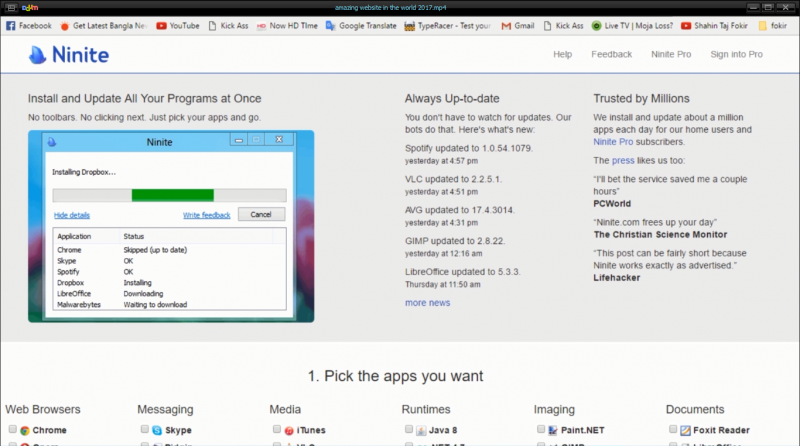Check the Java 8 checkbox

point(409,429)
